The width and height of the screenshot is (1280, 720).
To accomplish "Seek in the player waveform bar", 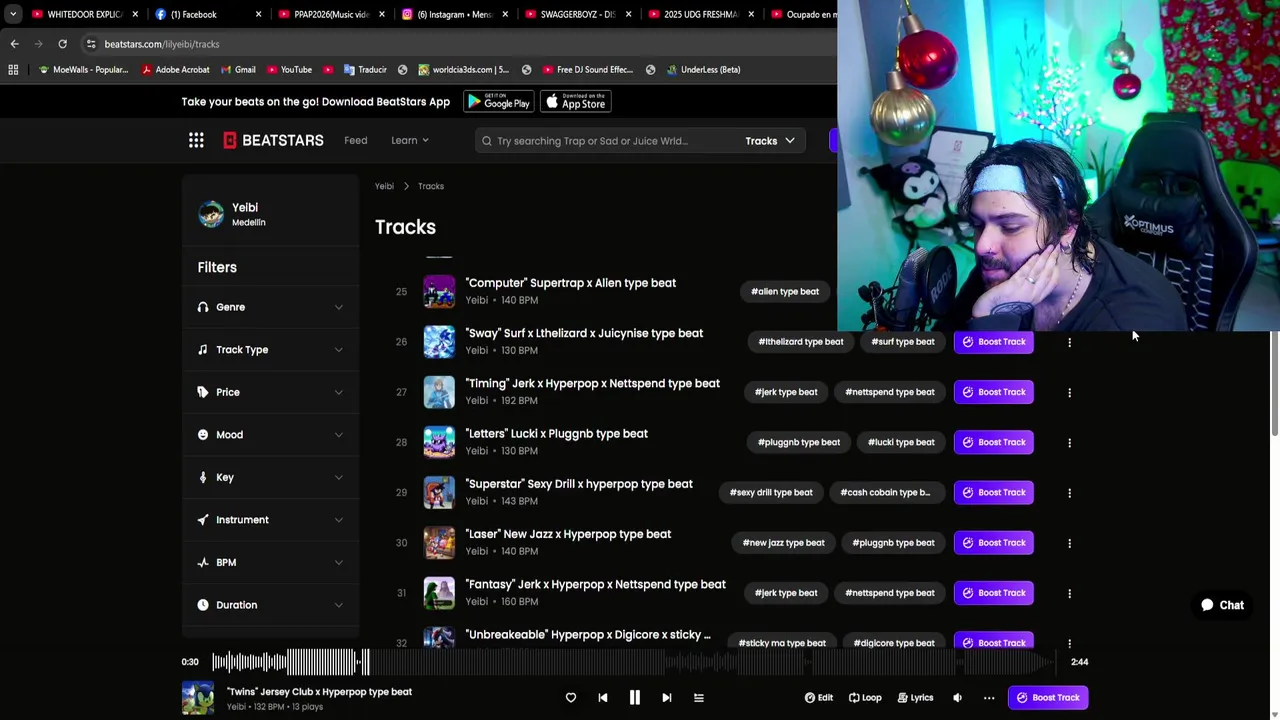I will point(634,662).
